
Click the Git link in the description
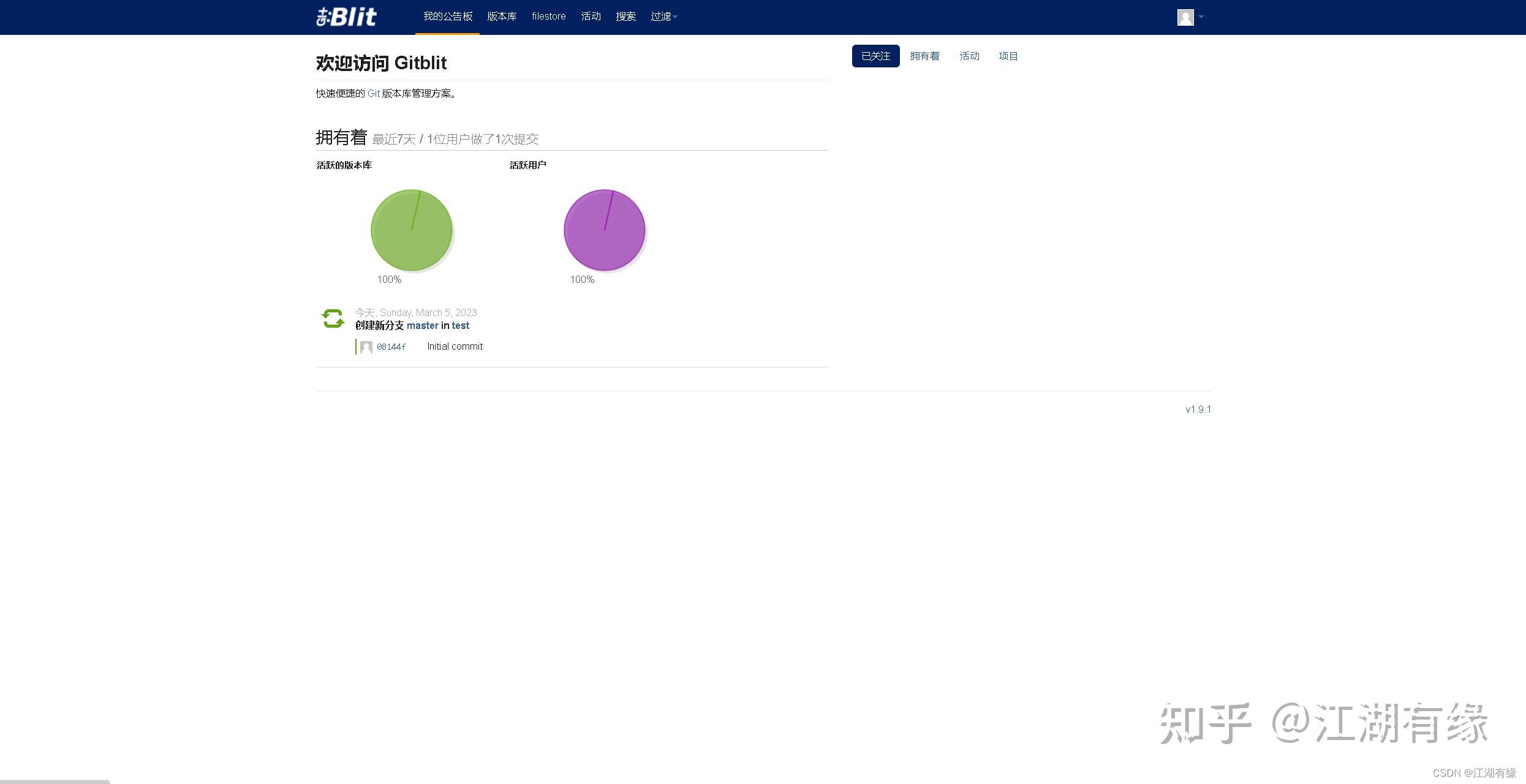(373, 94)
